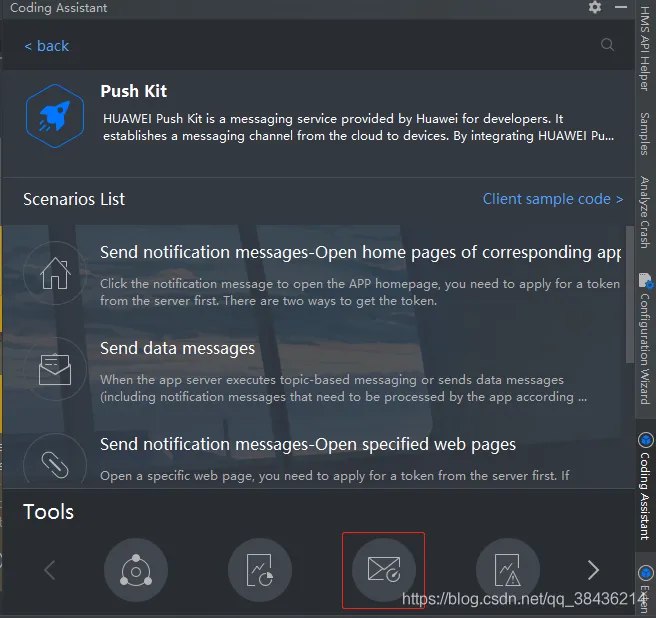This screenshot has height=618, width=656.
Task: Open 'Send notification messages-Open home pages' scenario
Action: tap(360, 253)
